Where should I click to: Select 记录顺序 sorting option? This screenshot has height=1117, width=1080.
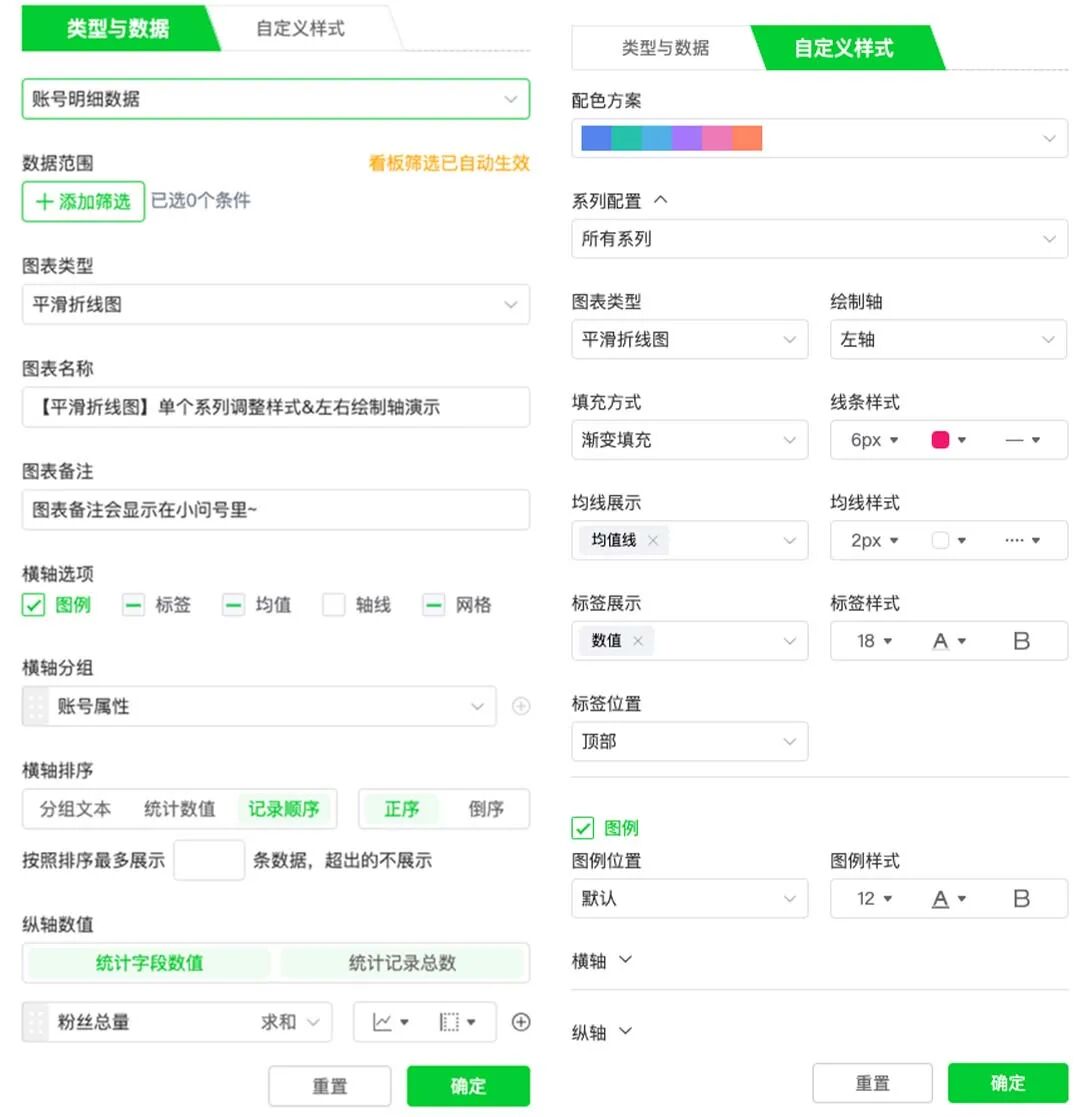[284, 809]
